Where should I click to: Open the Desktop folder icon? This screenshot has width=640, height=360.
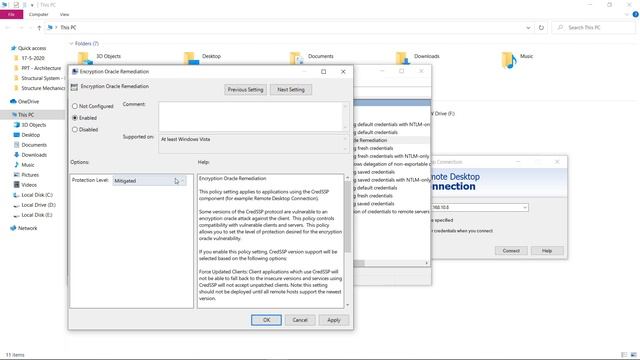click(191, 58)
